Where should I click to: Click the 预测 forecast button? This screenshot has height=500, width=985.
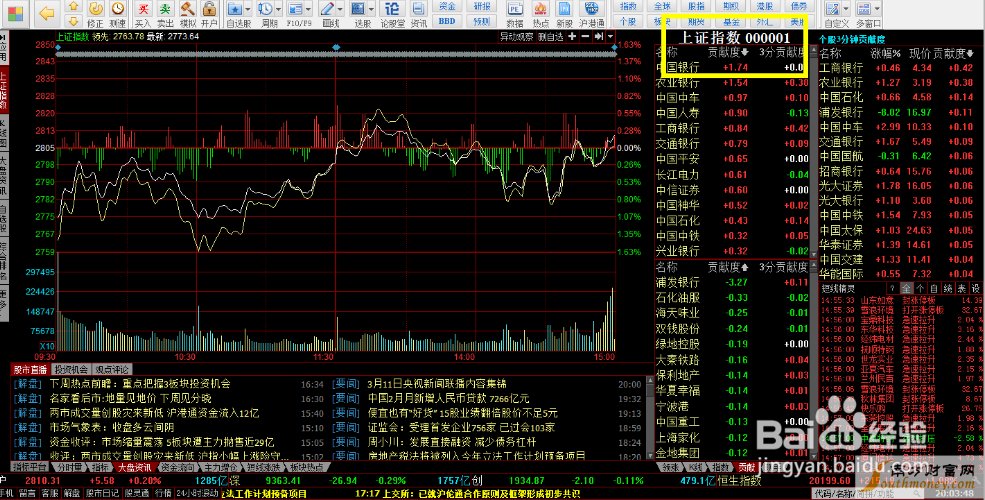(x=482, y=21)
